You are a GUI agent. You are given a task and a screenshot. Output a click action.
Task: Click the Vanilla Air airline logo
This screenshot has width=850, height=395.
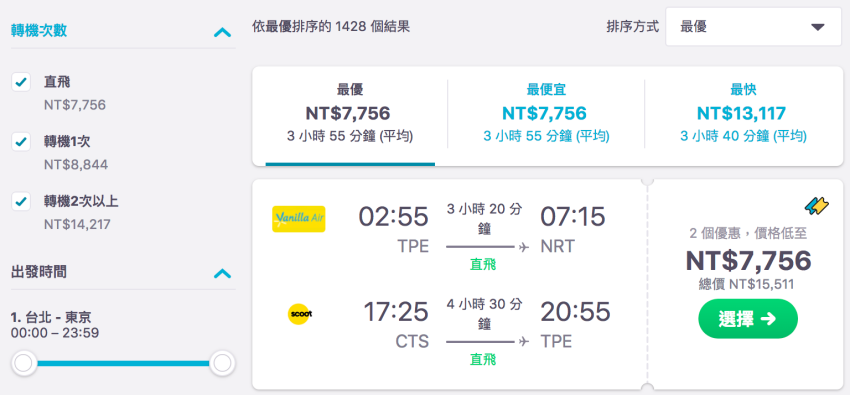pos(299,219)
